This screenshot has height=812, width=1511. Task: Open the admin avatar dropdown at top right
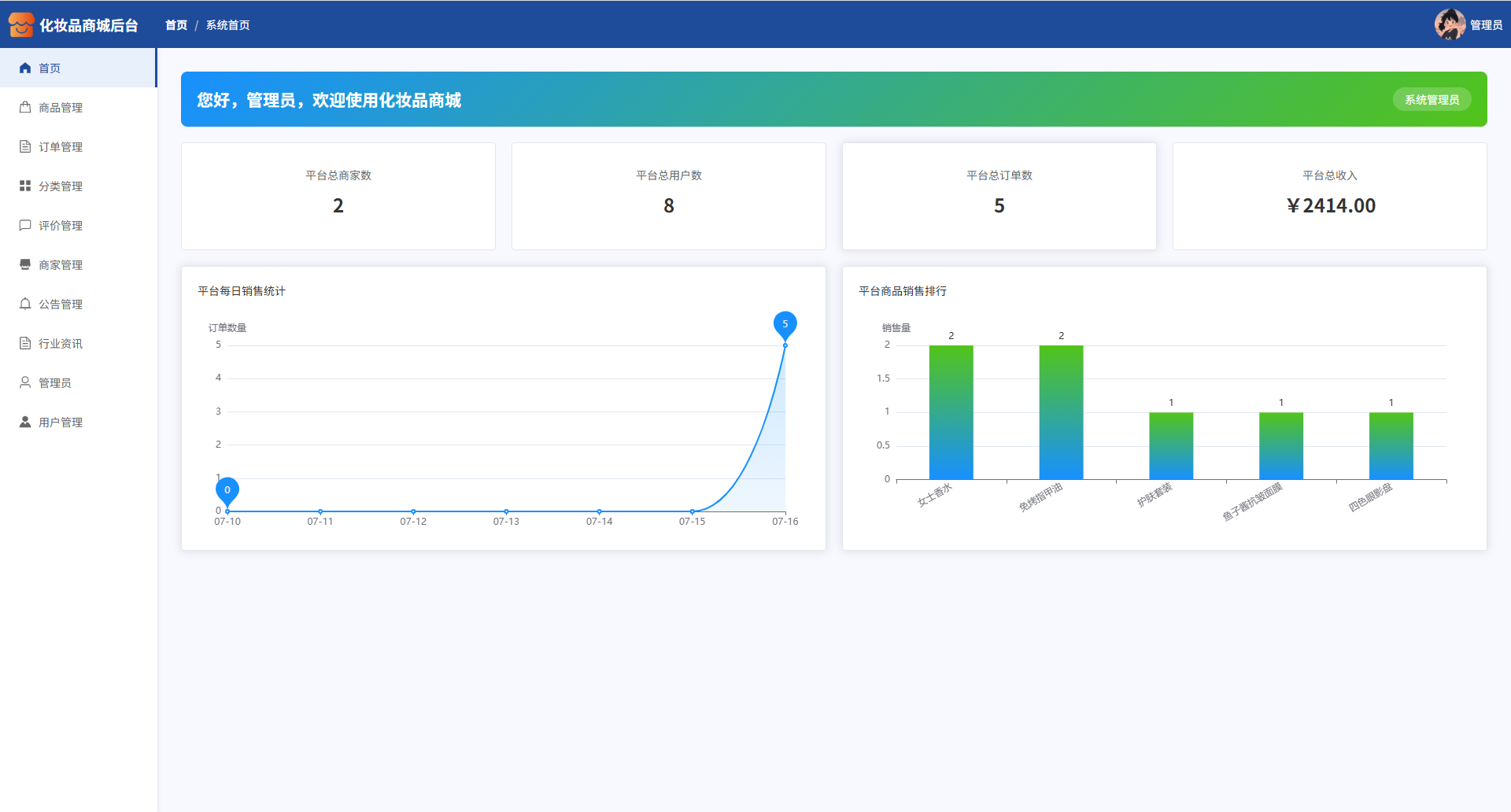(1450, 24)
